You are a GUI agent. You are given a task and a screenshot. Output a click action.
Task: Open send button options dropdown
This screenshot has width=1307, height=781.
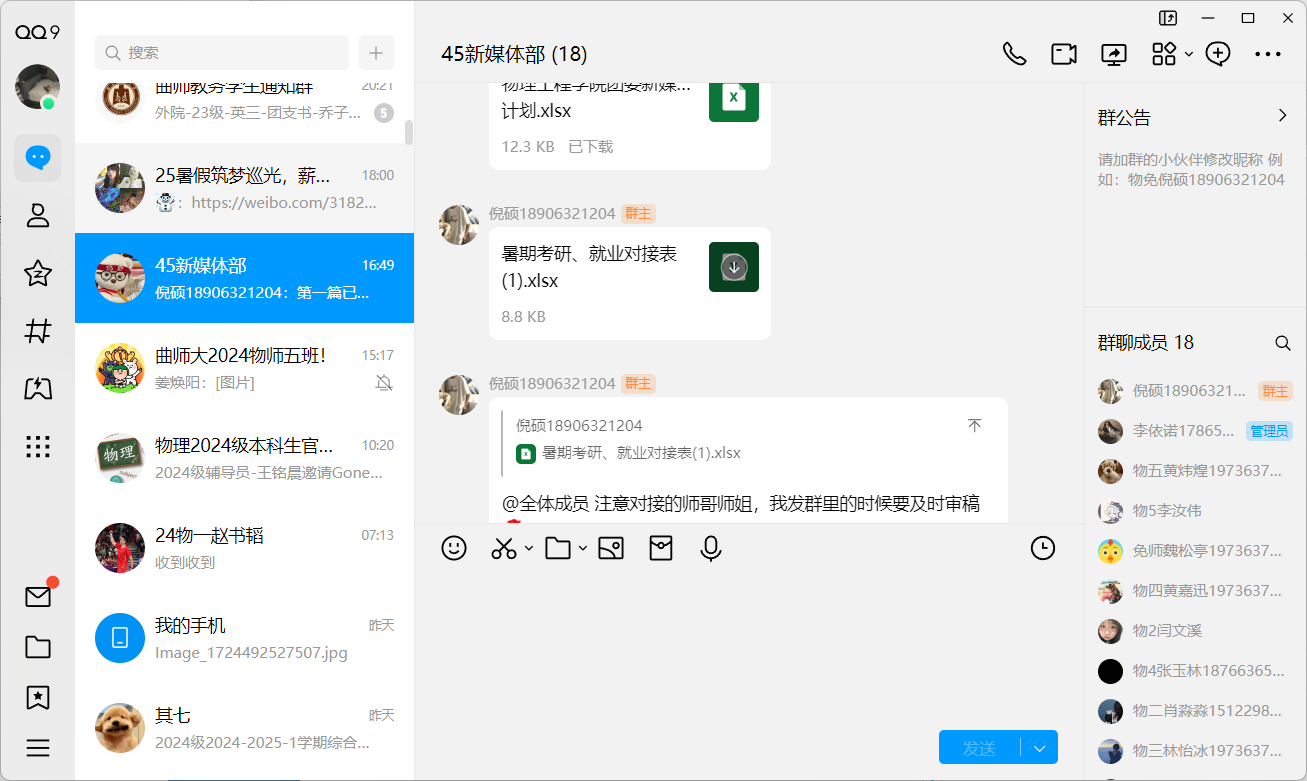[x=1040, y=748]
